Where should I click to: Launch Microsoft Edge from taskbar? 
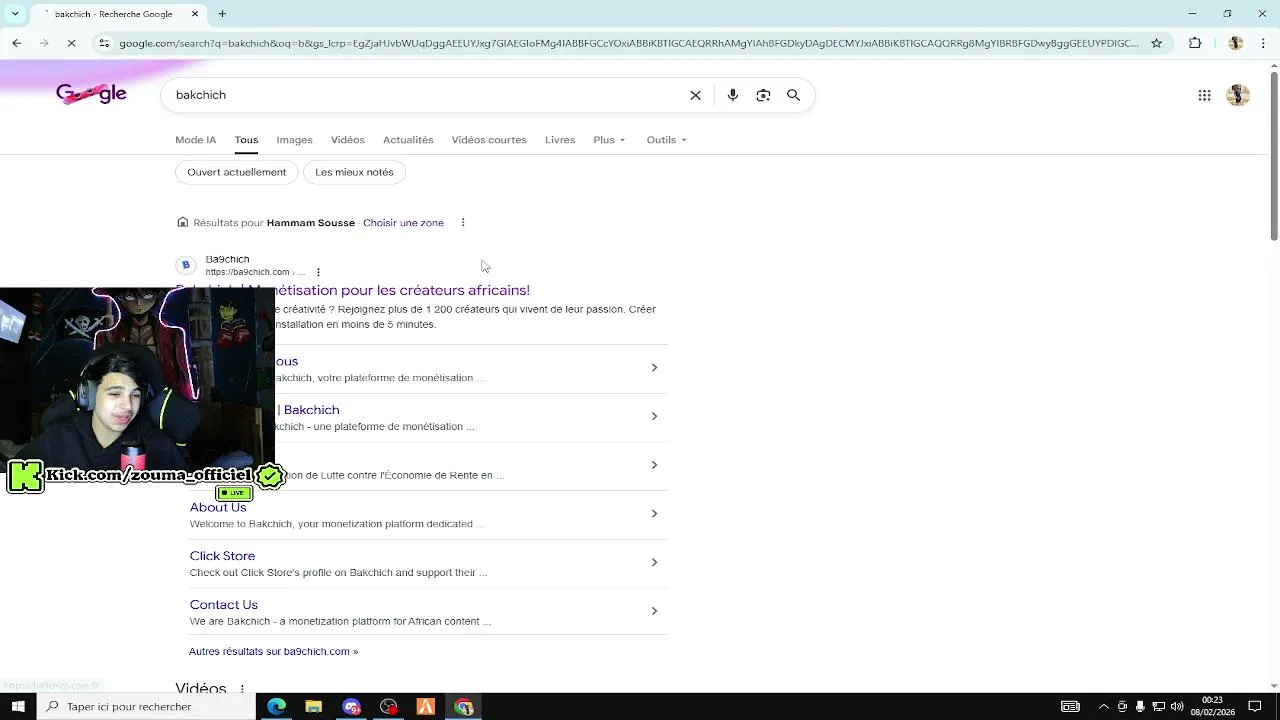[277, 707]
